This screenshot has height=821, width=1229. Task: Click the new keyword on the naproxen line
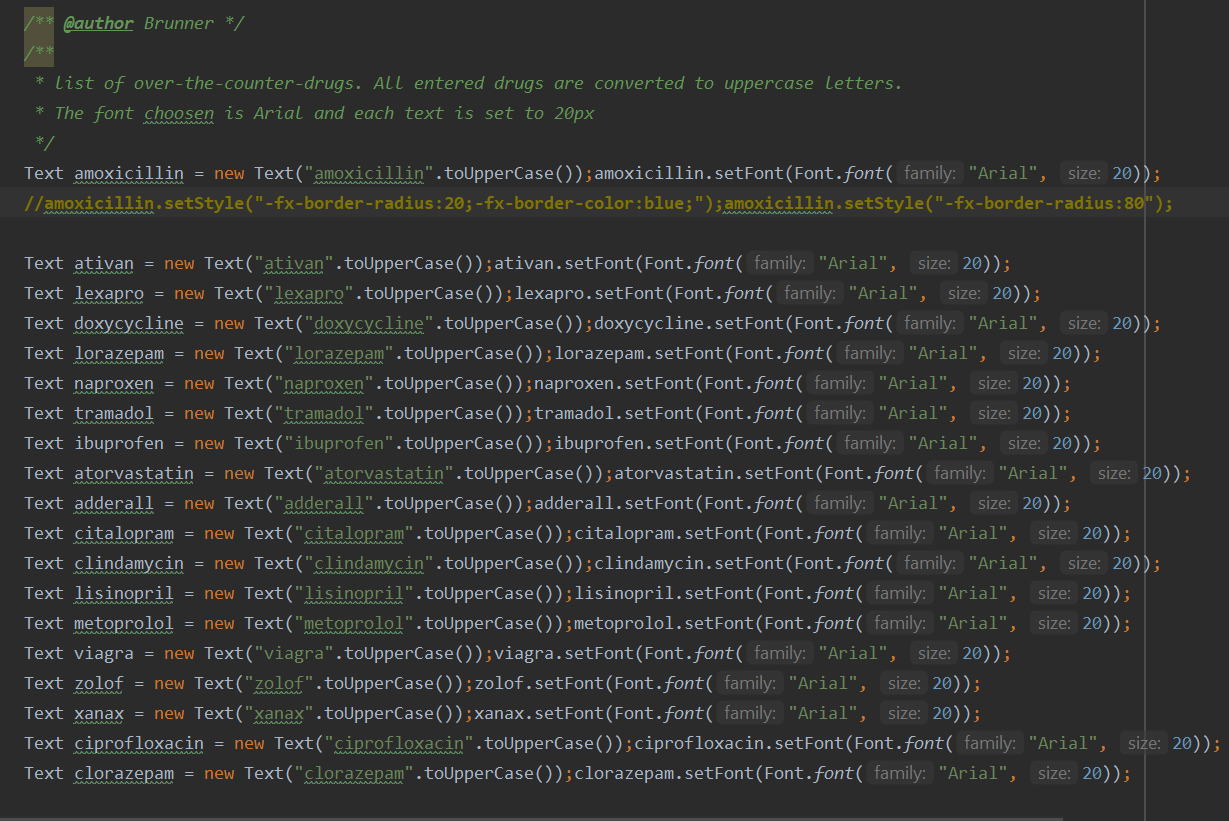point(199,383)
